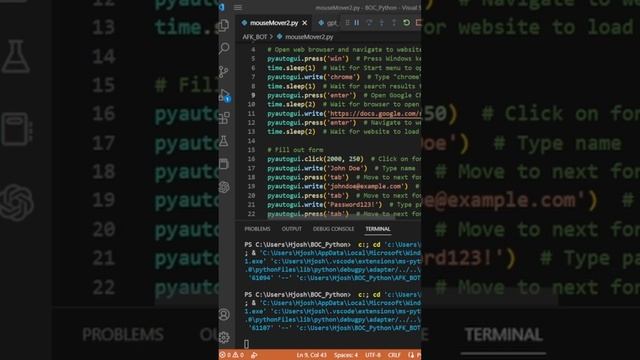The height and width of the screenshot is (360, 640).
Task: Open errors and warnings count in status bar
Action: click(x=231, y=355)
